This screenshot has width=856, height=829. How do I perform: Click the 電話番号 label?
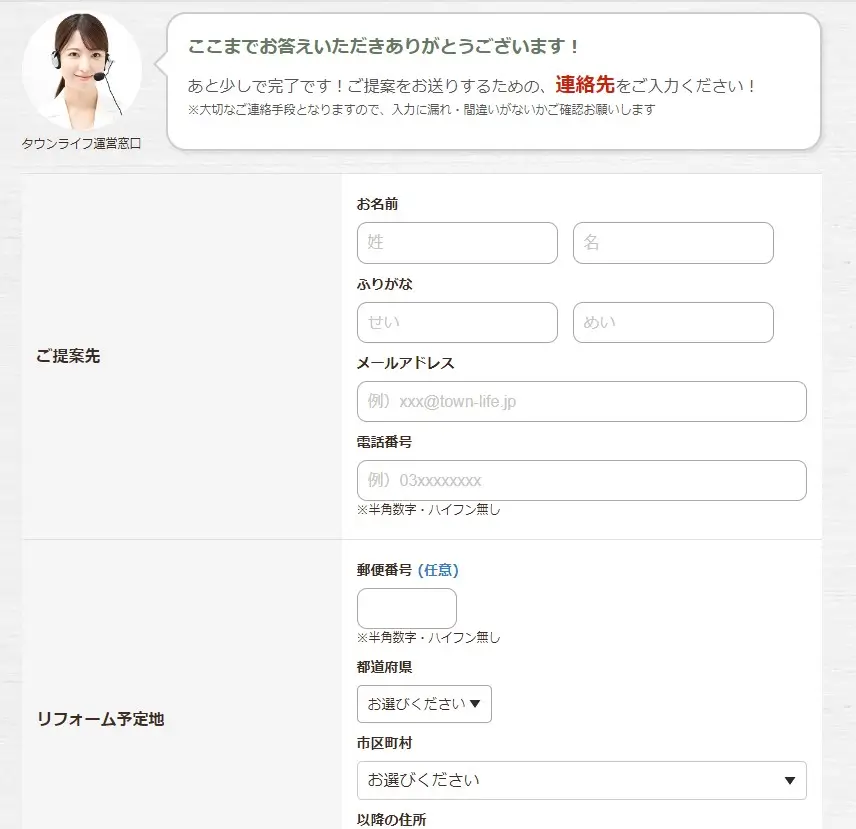384,442
